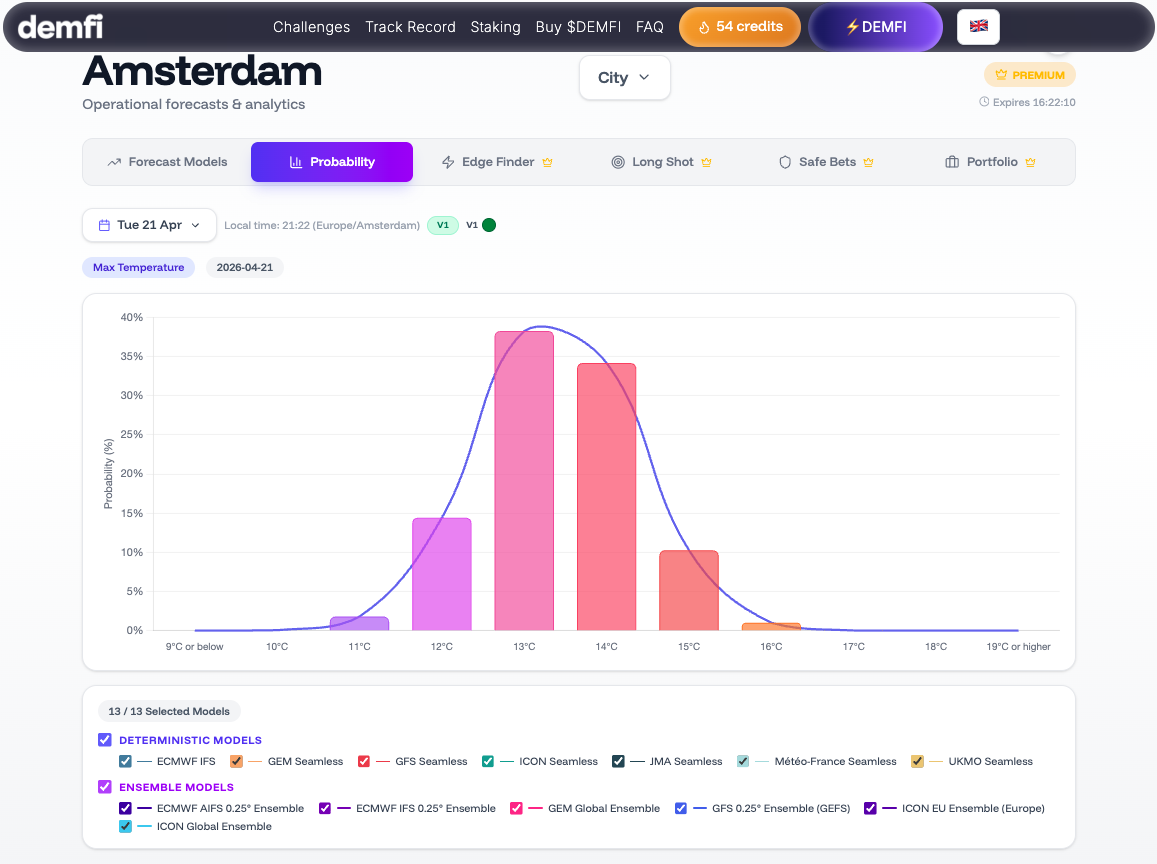Select the Max Temperature chip
This screenshot has width=1157, height=864.
point(138,267)
